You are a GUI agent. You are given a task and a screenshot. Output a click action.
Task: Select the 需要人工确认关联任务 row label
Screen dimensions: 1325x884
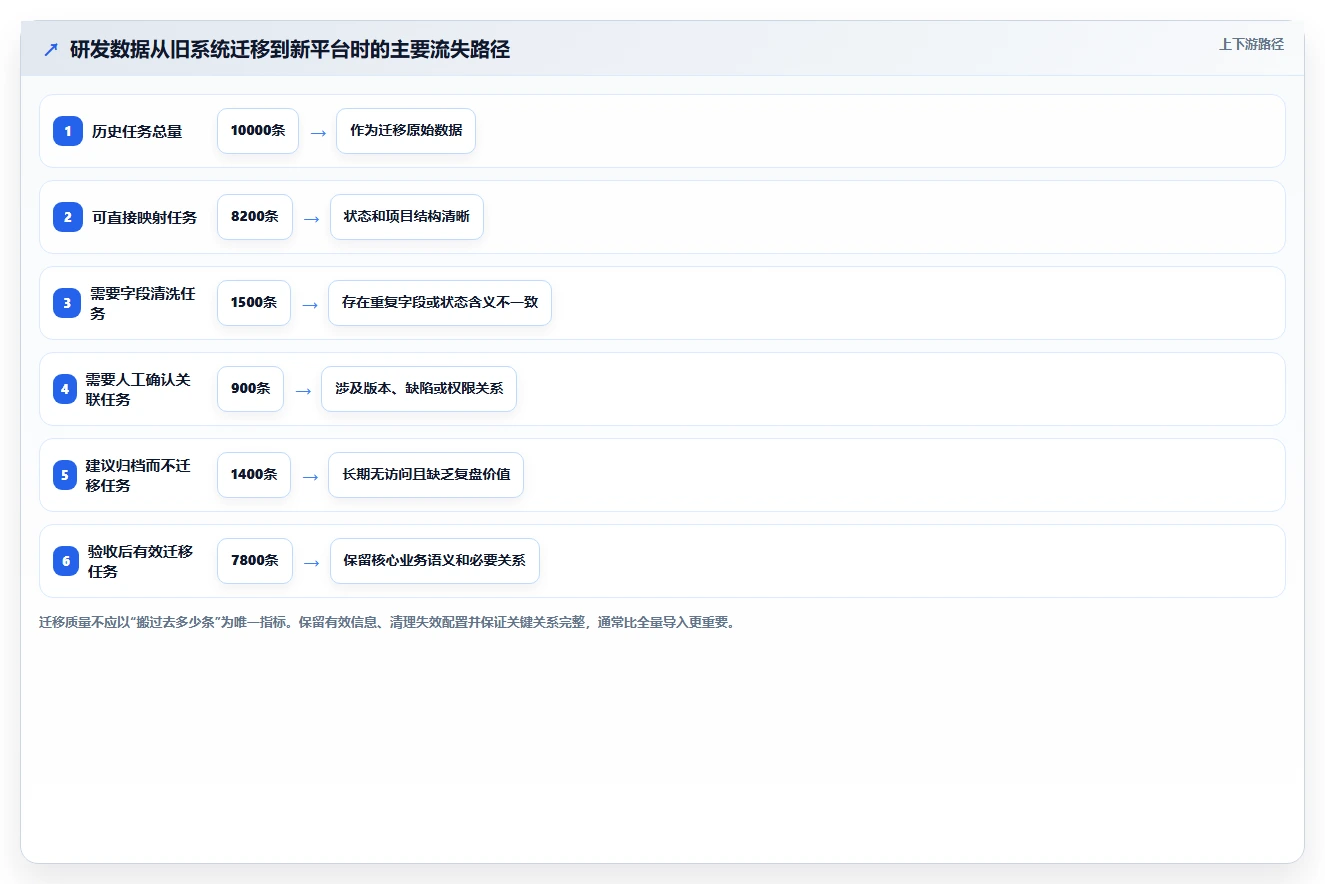(138, 389)
